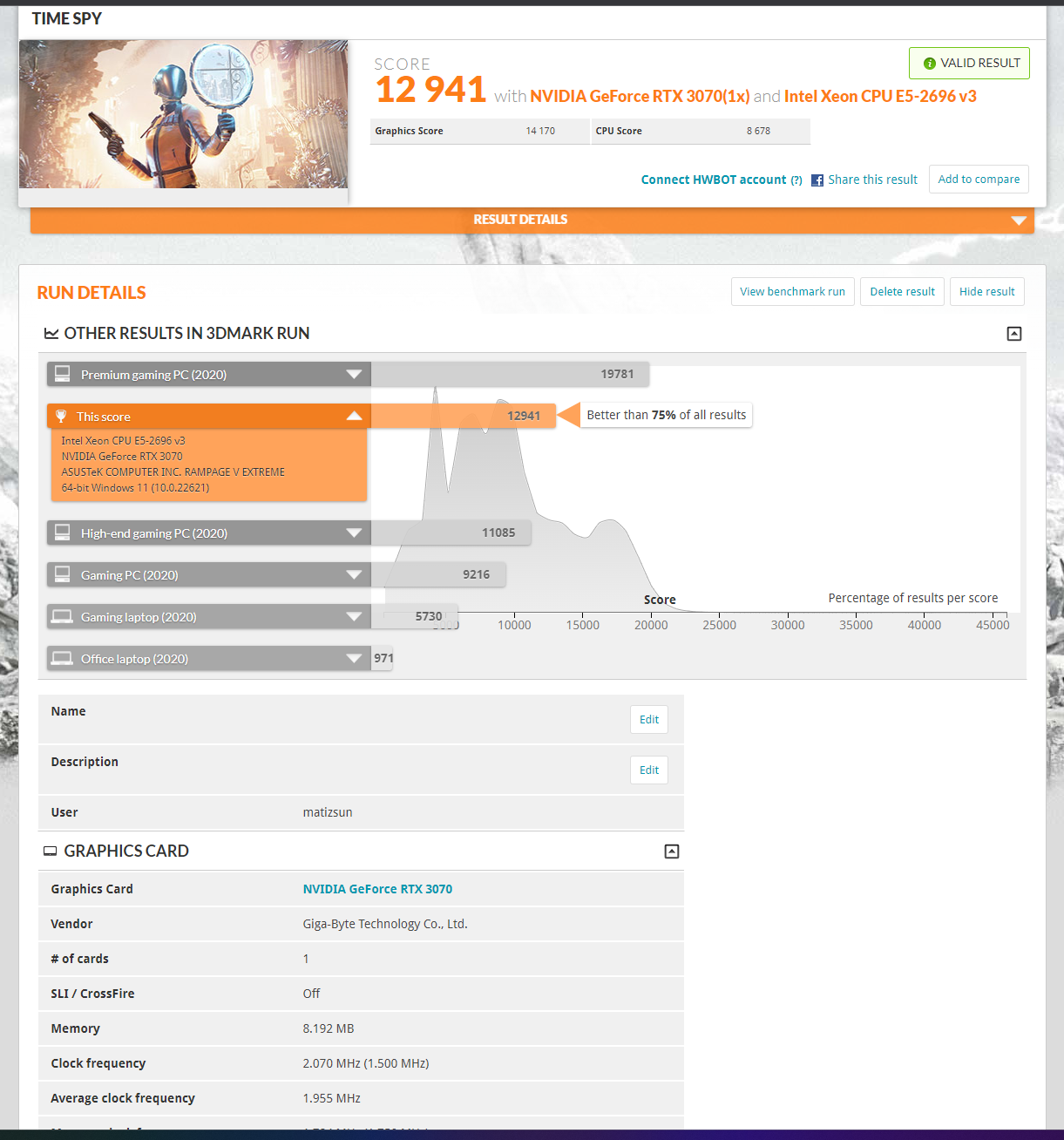Click the chart icon beside Other Results heading
The width and height of the screenshot is (1064, 1140).
click(51, 334)
